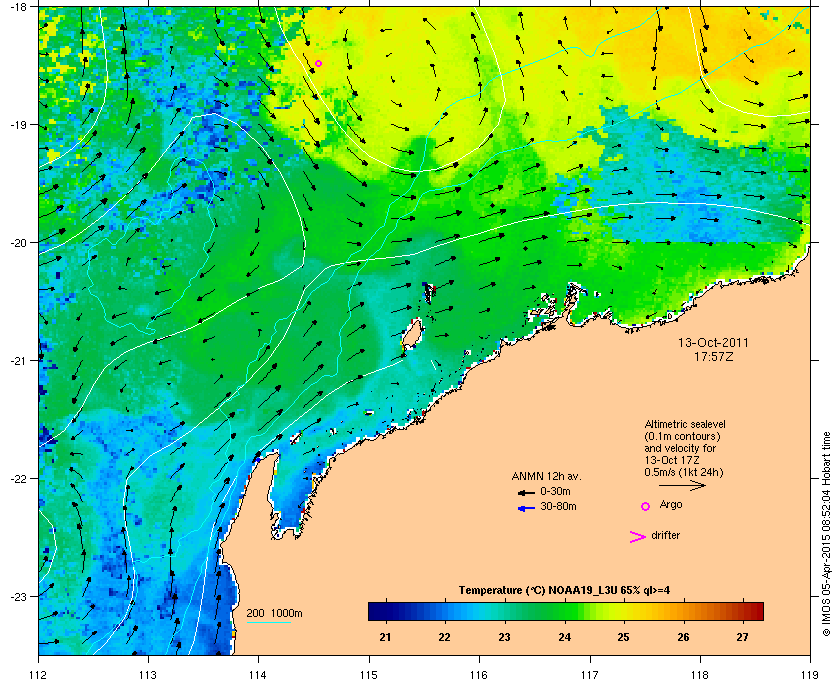Image resolution: width=840 pixels, height=680 pixels.
Task: Click the 0.5m/s velocity scale arrow
Action: (682, 486)
